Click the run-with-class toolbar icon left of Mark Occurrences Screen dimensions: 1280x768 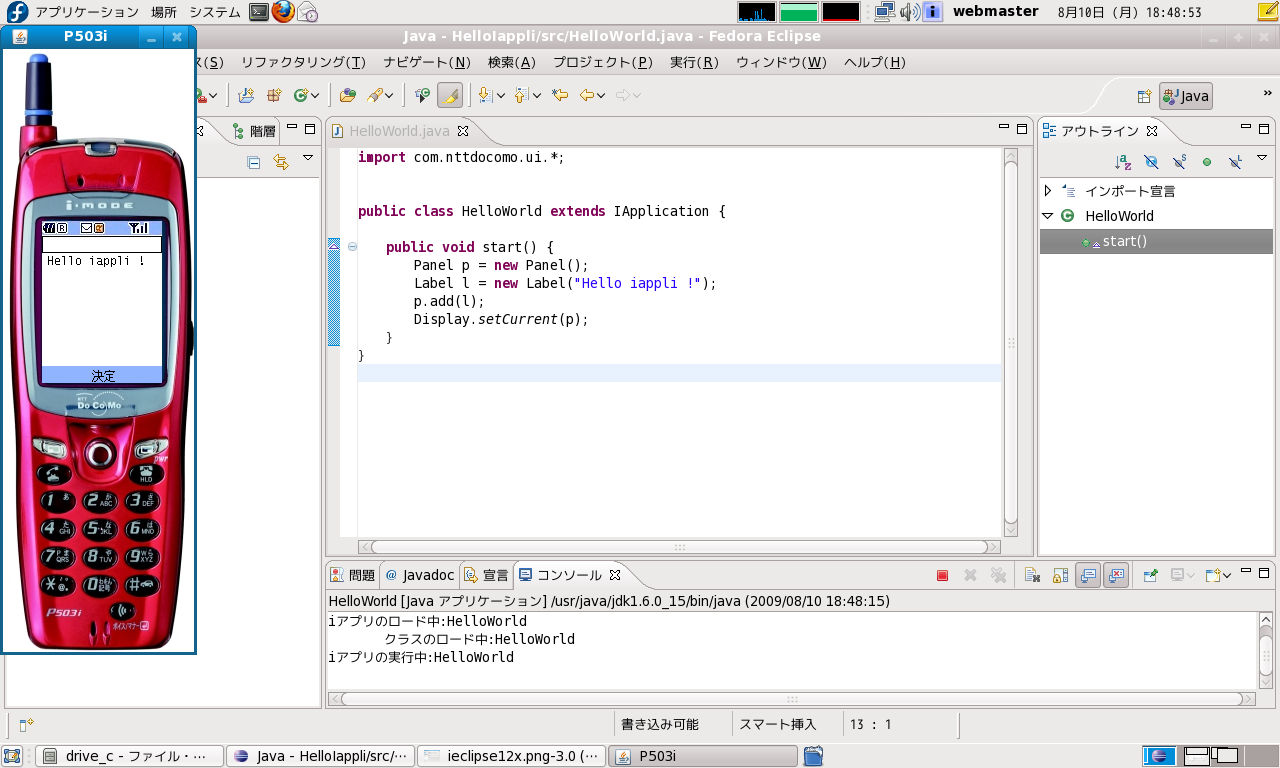pyautogui.click(x=423, y=95)
